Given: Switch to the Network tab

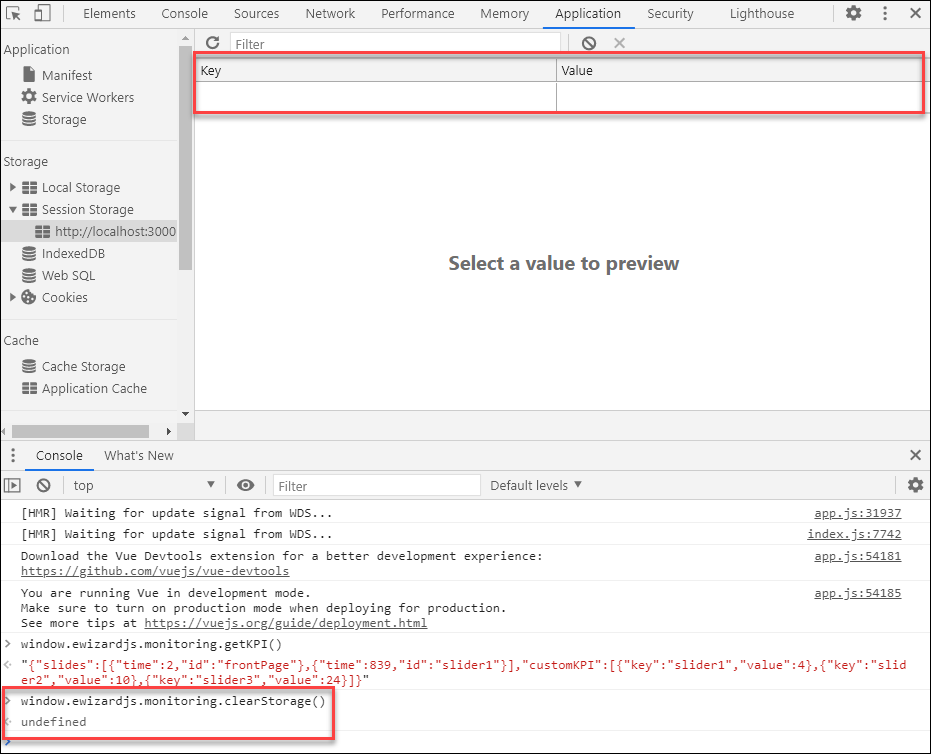Looking at the screenshot, I should click(330, 13).
